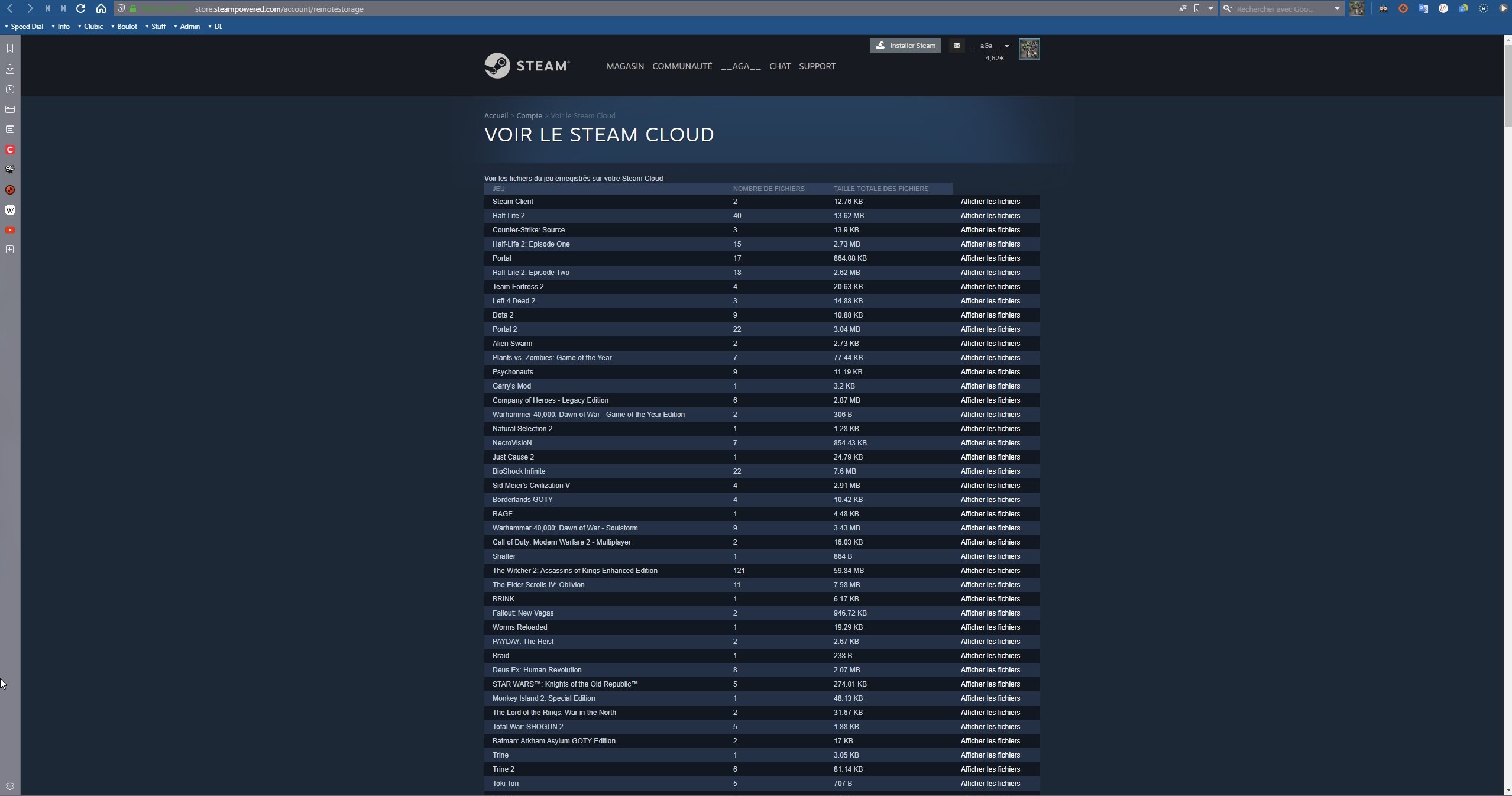The width and height of the screenshot is (1512, 796).
Task: Open the red round logo web panel
Action: coord(10,190)
